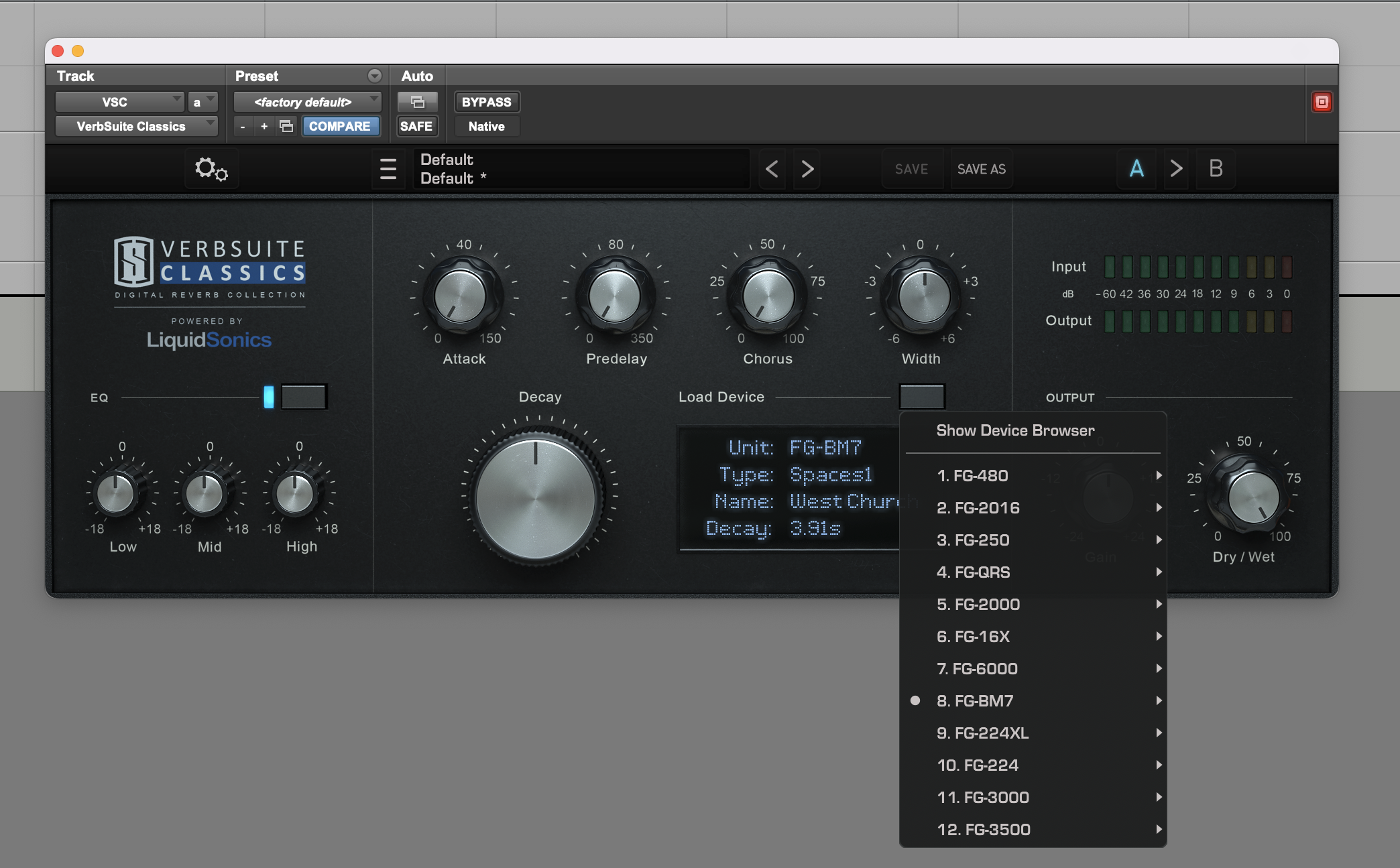The width and height of the screenshot is (1400, 868).
Task: Click the Load Device button
Action: click(922, 397)
